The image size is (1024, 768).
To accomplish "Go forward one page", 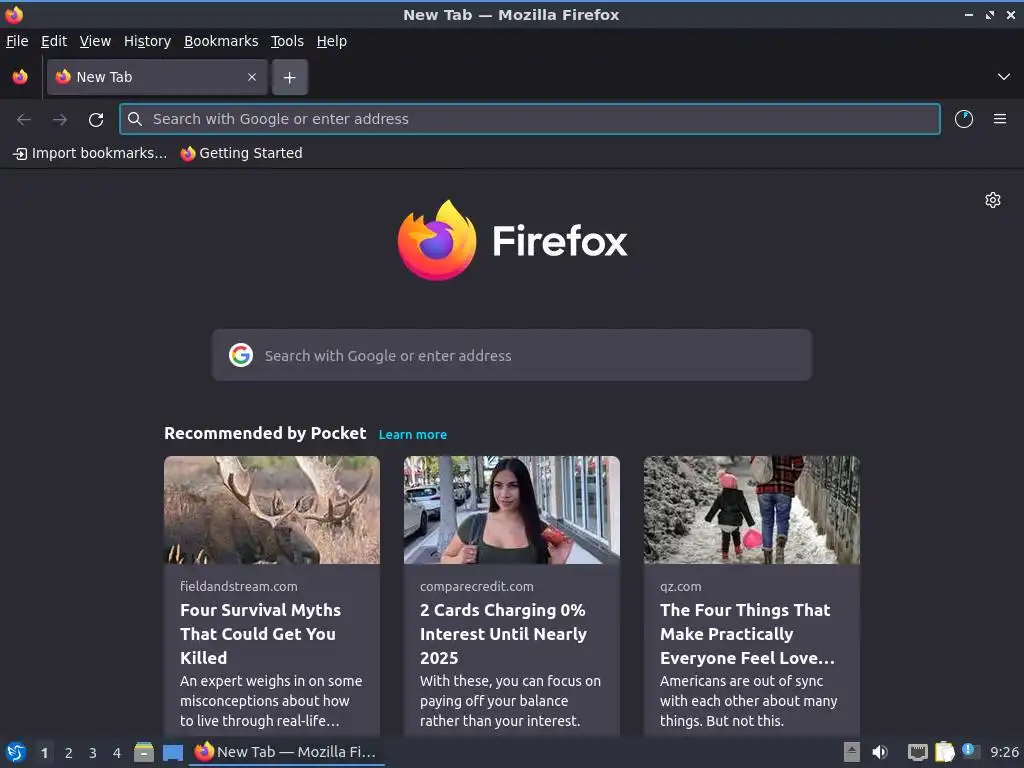I will [59, 119].
